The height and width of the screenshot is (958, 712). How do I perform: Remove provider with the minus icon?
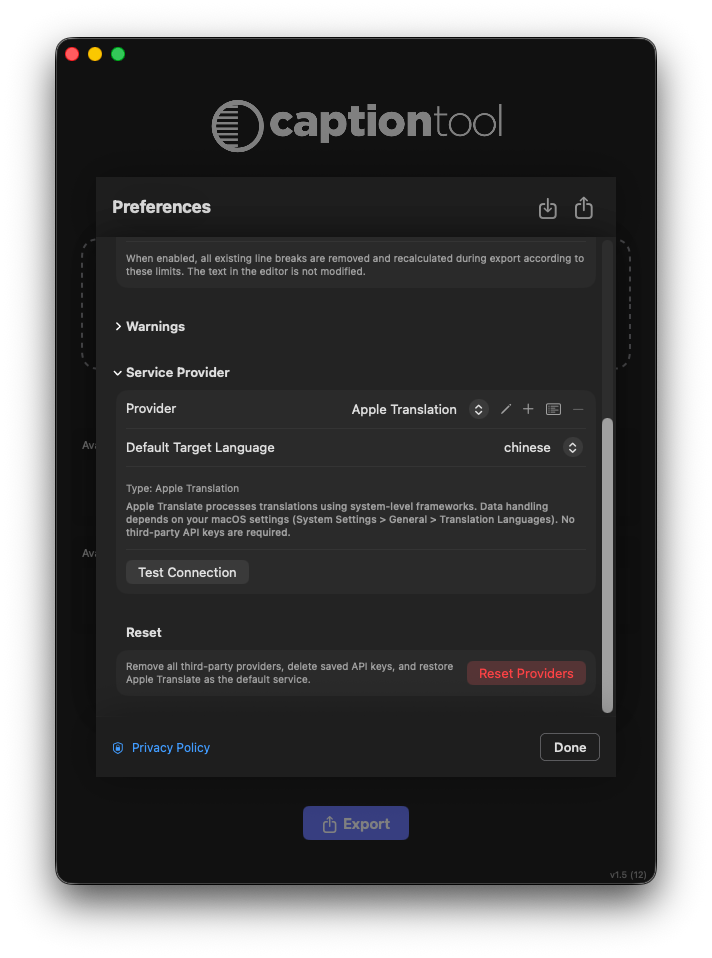click(x=578, y=409)
